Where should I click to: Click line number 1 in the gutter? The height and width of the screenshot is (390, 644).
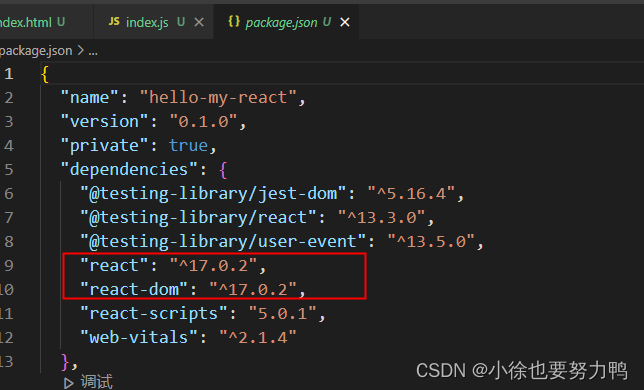(9, 74)
